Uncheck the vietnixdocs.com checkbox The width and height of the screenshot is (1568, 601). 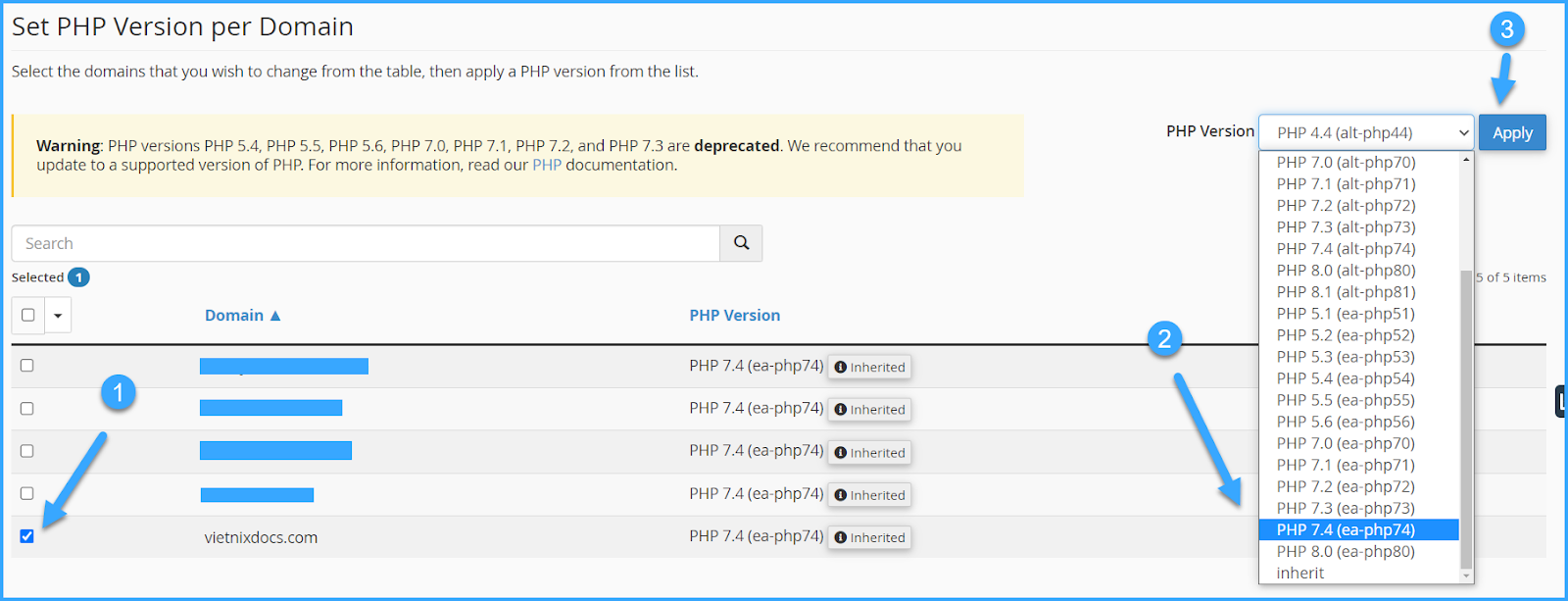pos(26,536)
